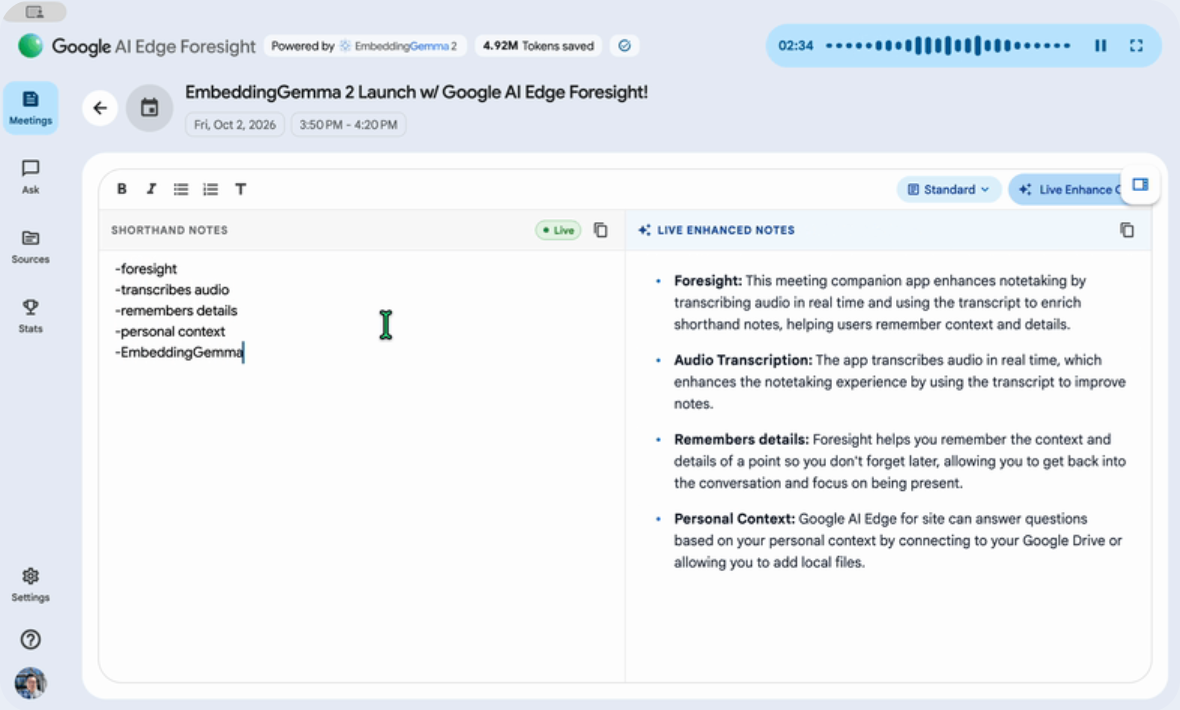Click the 4.92M Tokens saved chip
The width and height of the screenshot is (1180, 710).
(538, 46)
